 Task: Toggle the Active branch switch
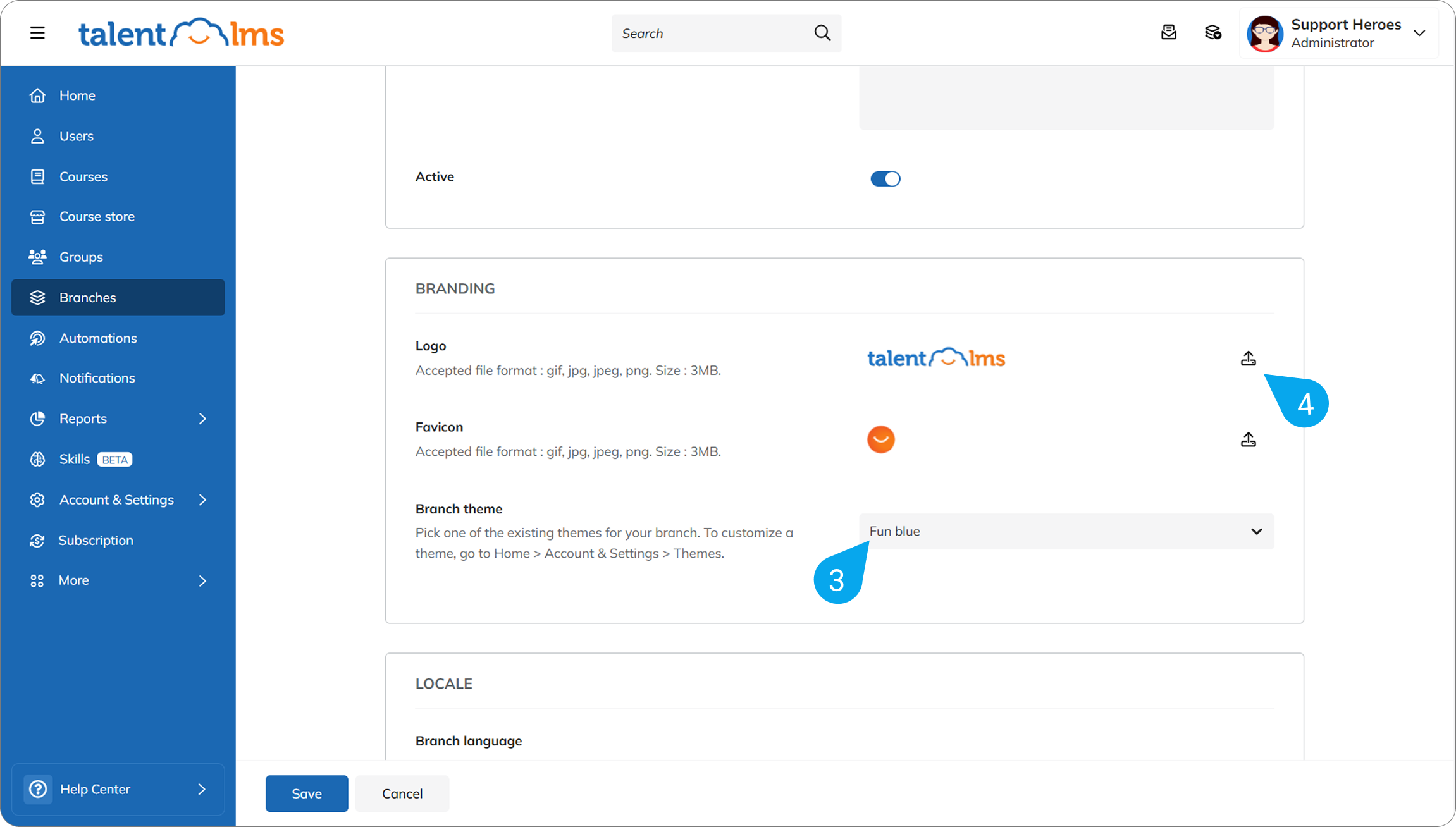point(885,179)
